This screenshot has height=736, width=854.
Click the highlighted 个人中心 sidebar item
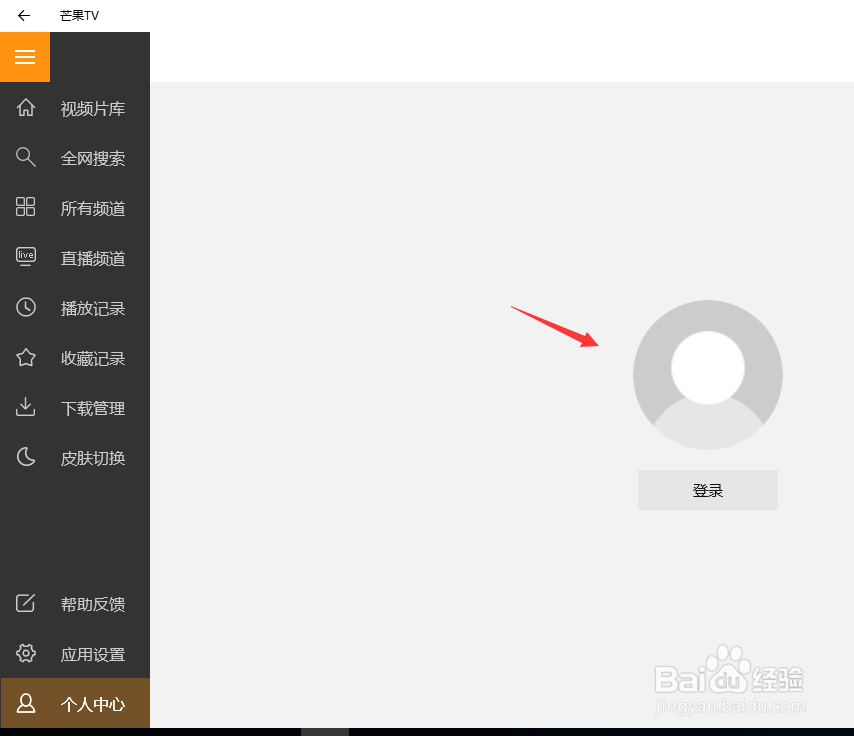coord(92,704)
